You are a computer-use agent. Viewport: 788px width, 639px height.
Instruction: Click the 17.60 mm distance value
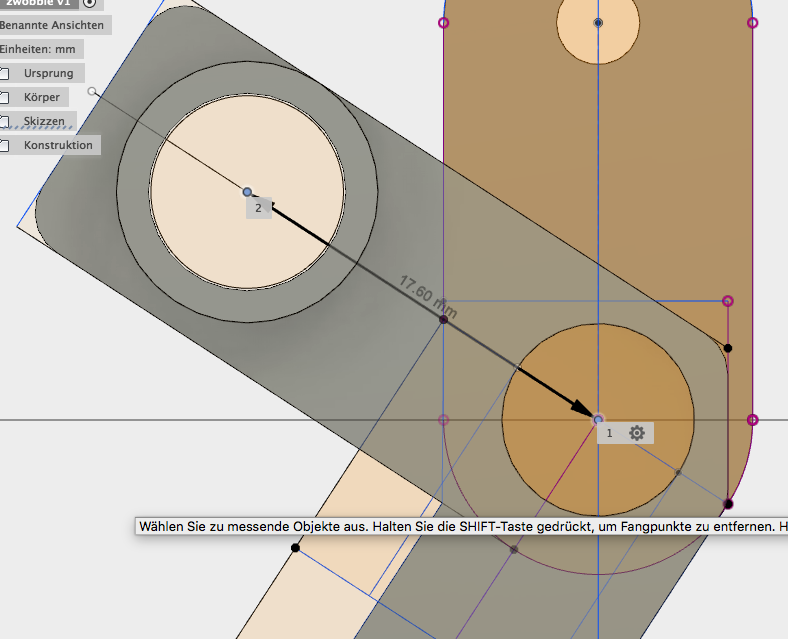(x=428, y=297)
